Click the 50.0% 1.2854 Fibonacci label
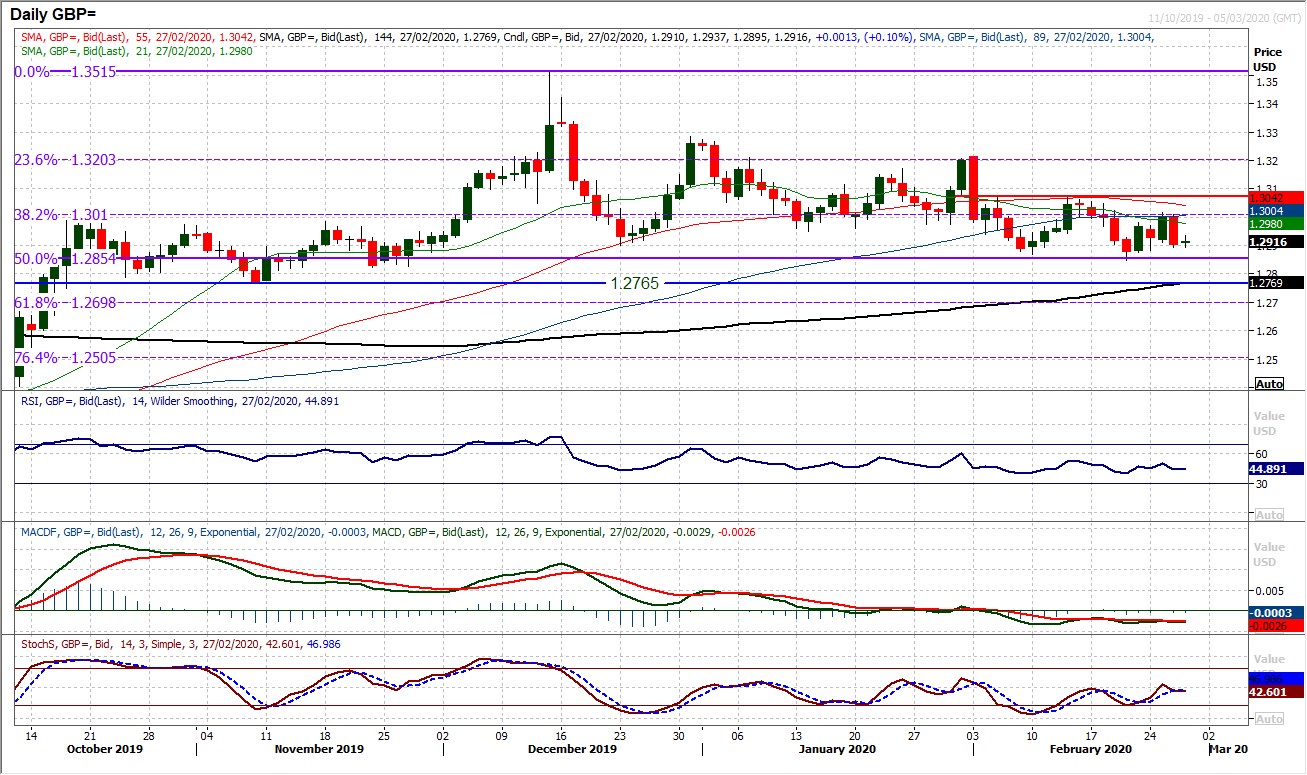Screen dimensions: 1307x775 [x=64, y=258]
